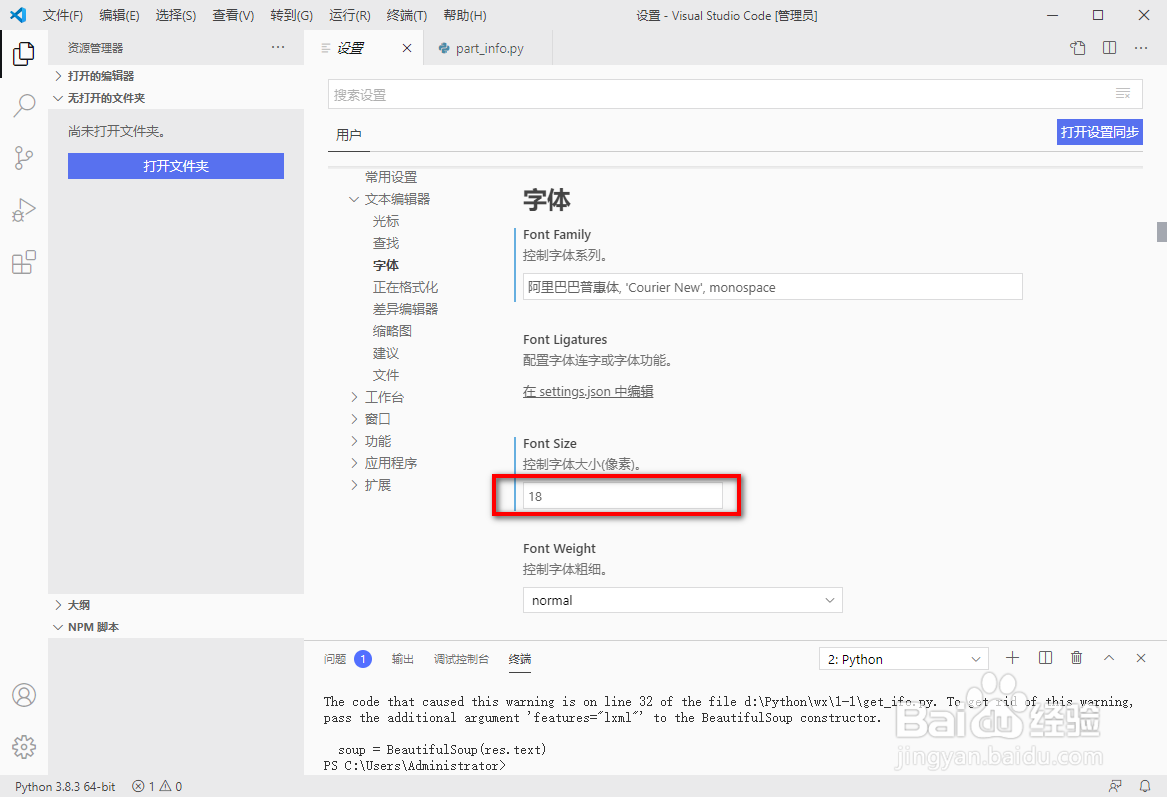Open the Run and Debug view icon
Image resolution: width=1167 pixels, height=797 pixels.
(x=24, y=210)
